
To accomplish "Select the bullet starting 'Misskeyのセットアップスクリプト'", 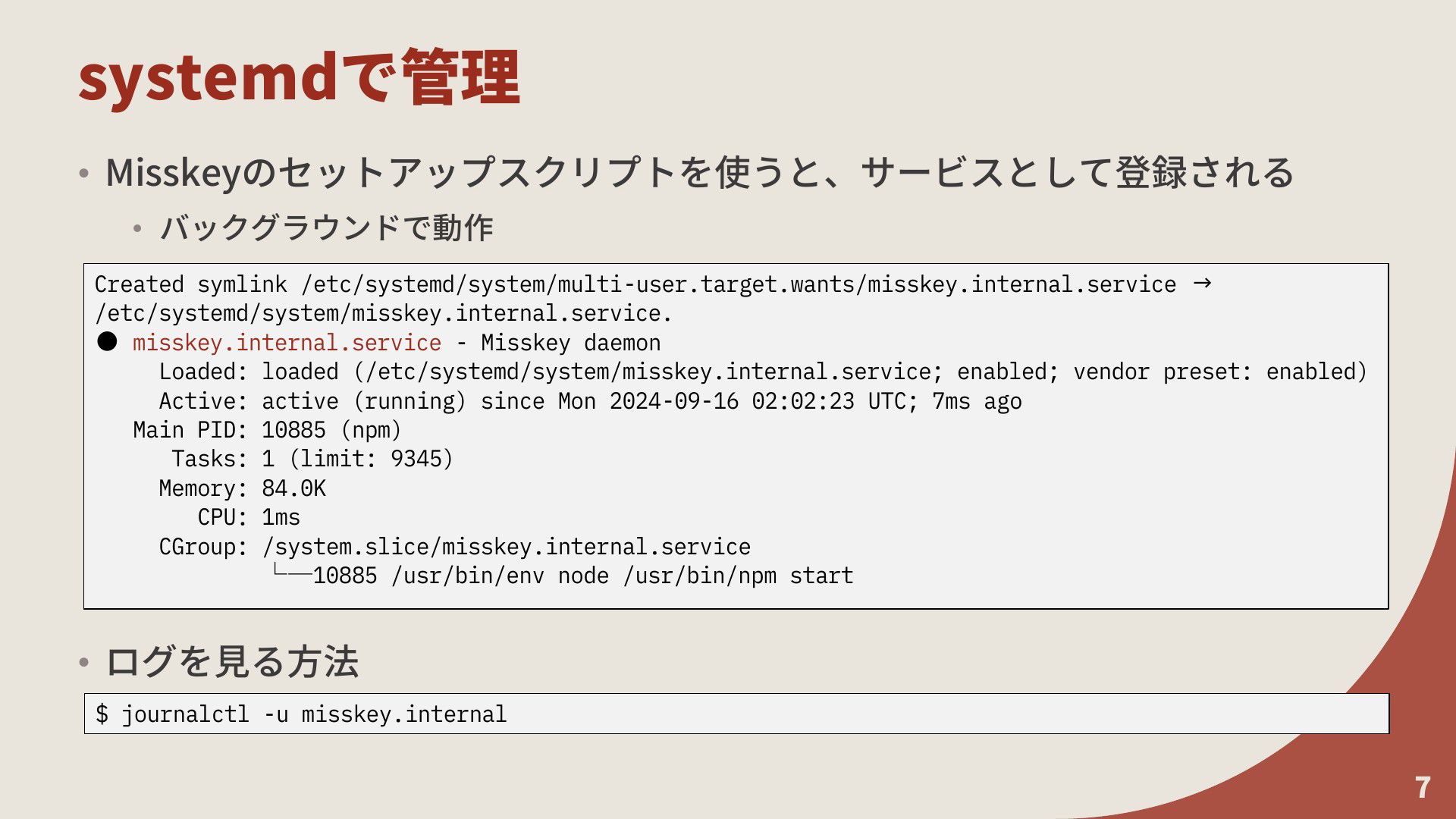I will click(x=699, y=172).
